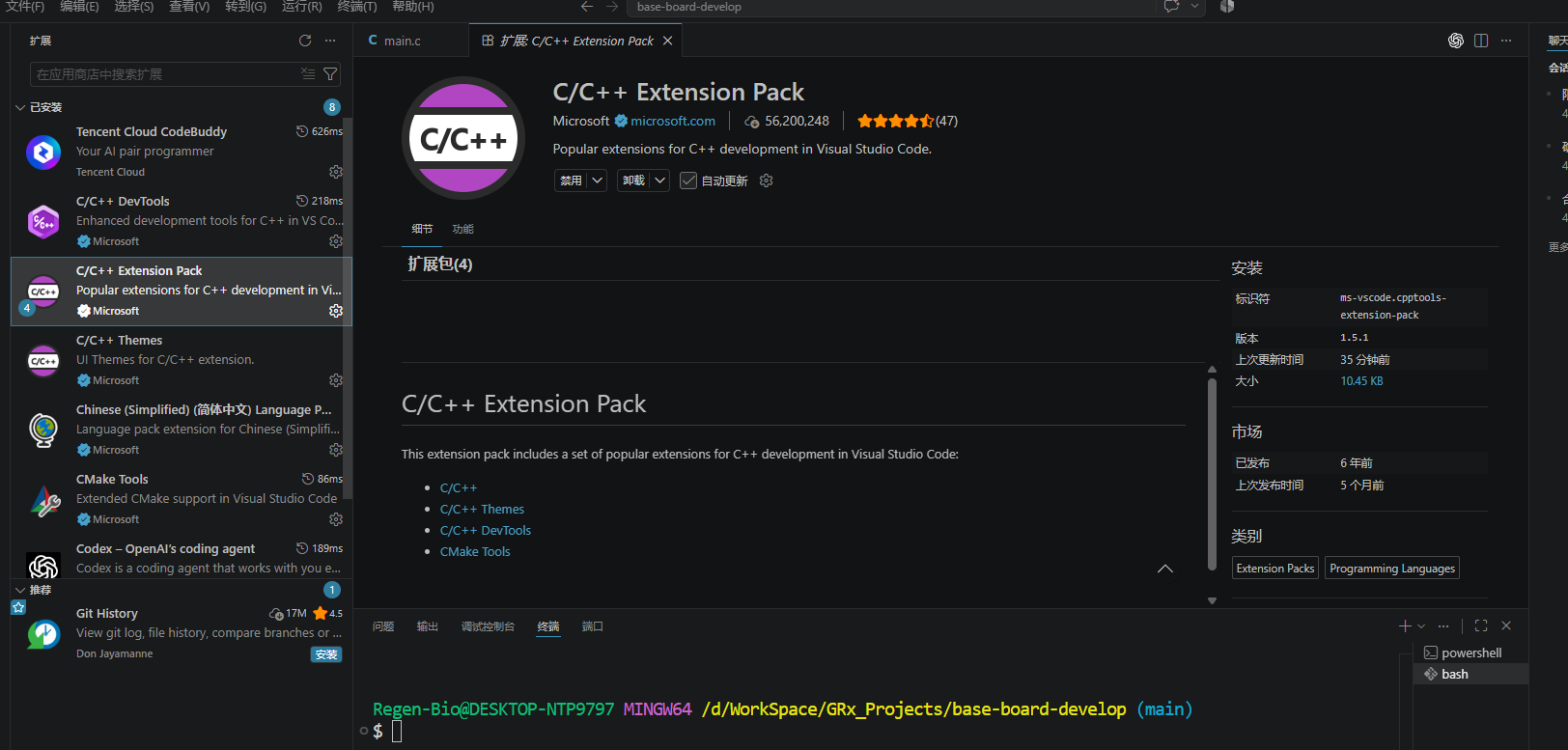The width and height of the screenshot is (1568, 750).
Task: Click the Extension Packs category tag
Action: [x=1275, y=569]
